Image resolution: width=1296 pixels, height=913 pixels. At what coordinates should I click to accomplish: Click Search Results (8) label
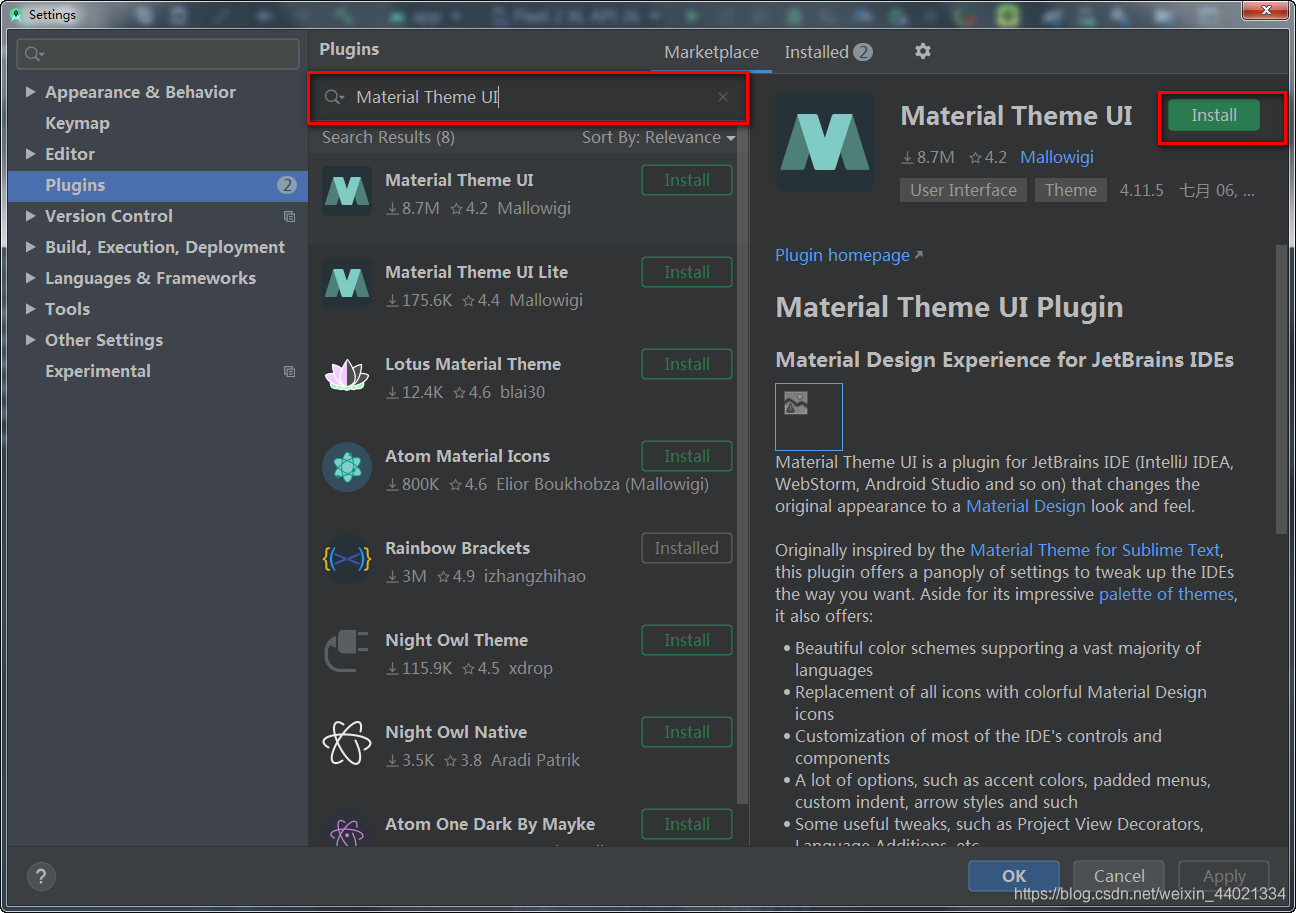388,137
